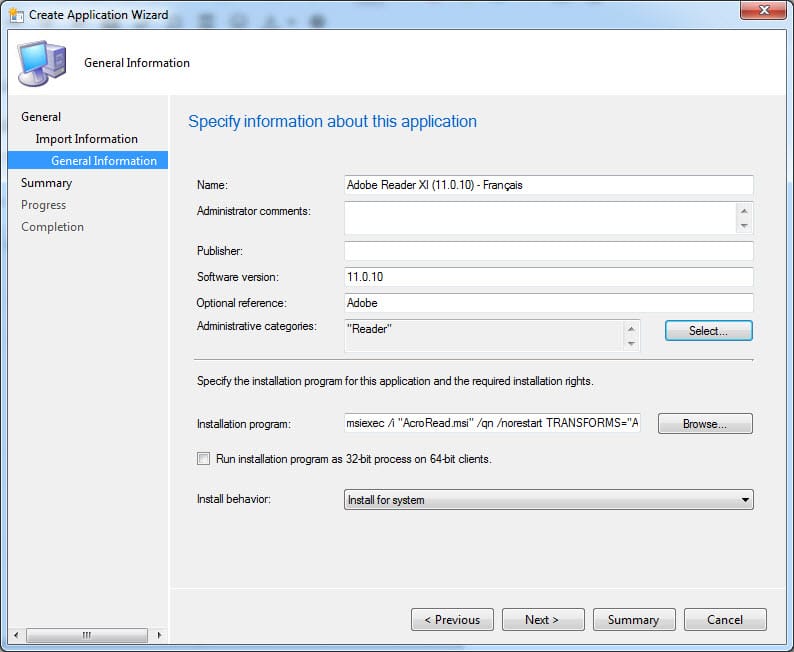The height and width of the screenshot is (652, 794).
Task: Click sidebar horizontal scrollbar left arrow
Action: [16, 635]
